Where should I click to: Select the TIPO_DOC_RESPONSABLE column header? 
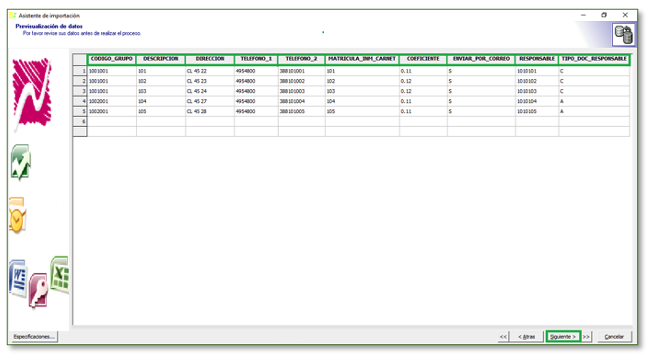pos(594,59)
